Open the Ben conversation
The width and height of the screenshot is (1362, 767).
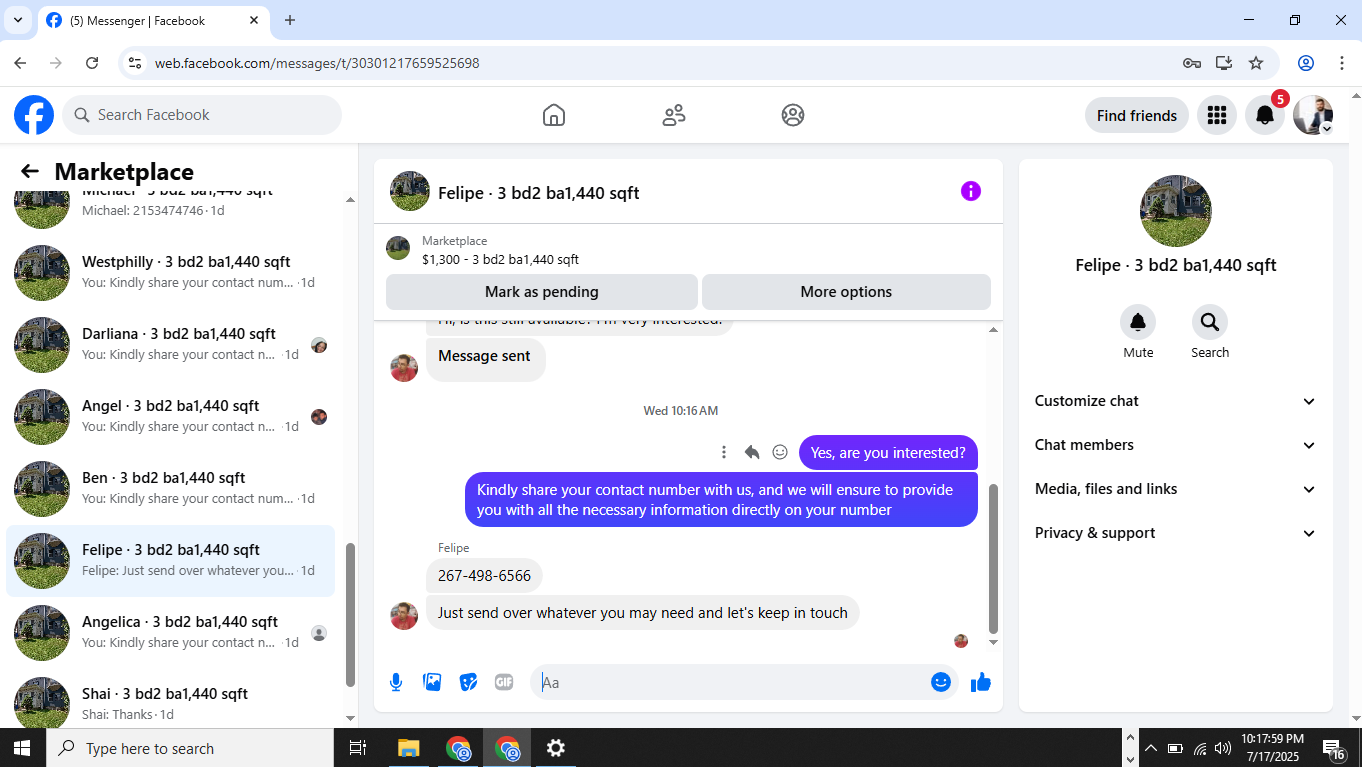[171, 489]
